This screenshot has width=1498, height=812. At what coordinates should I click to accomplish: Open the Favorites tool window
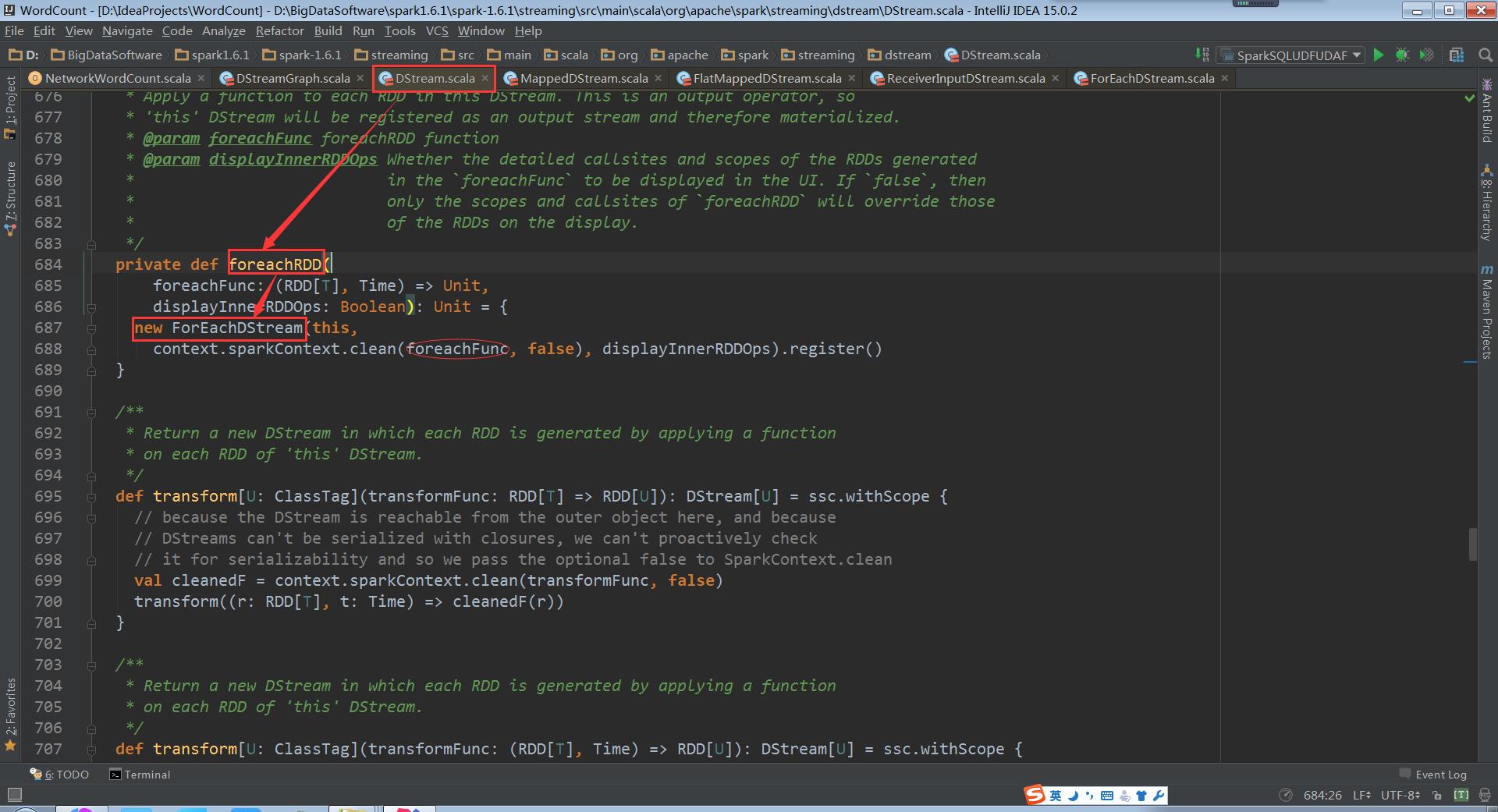pyautogui.click(x=10, y=714)
